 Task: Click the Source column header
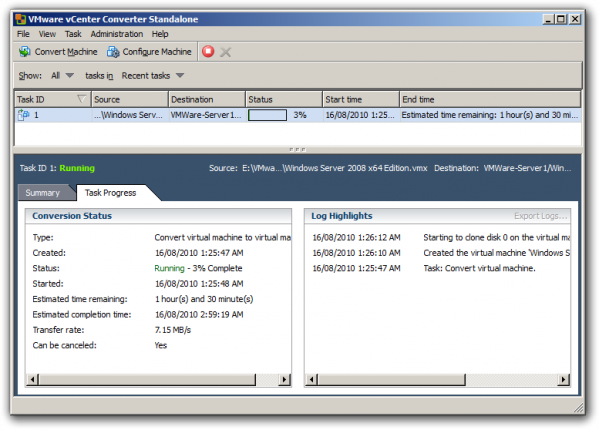coord(130,100)
